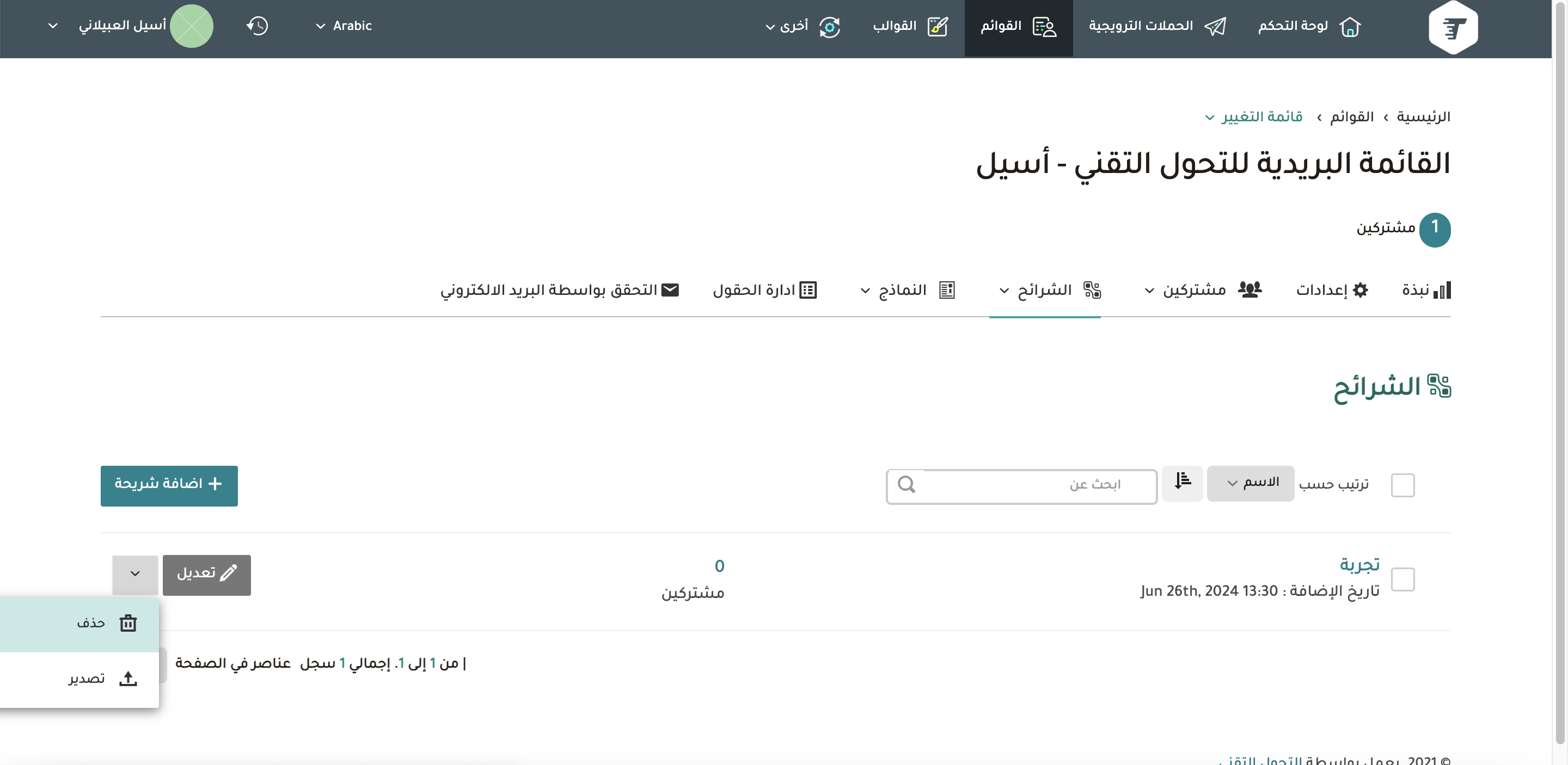Viewport: 1568px width, 765px height.
Task: Click the search magnifier icon
Action: coord(906,485)
